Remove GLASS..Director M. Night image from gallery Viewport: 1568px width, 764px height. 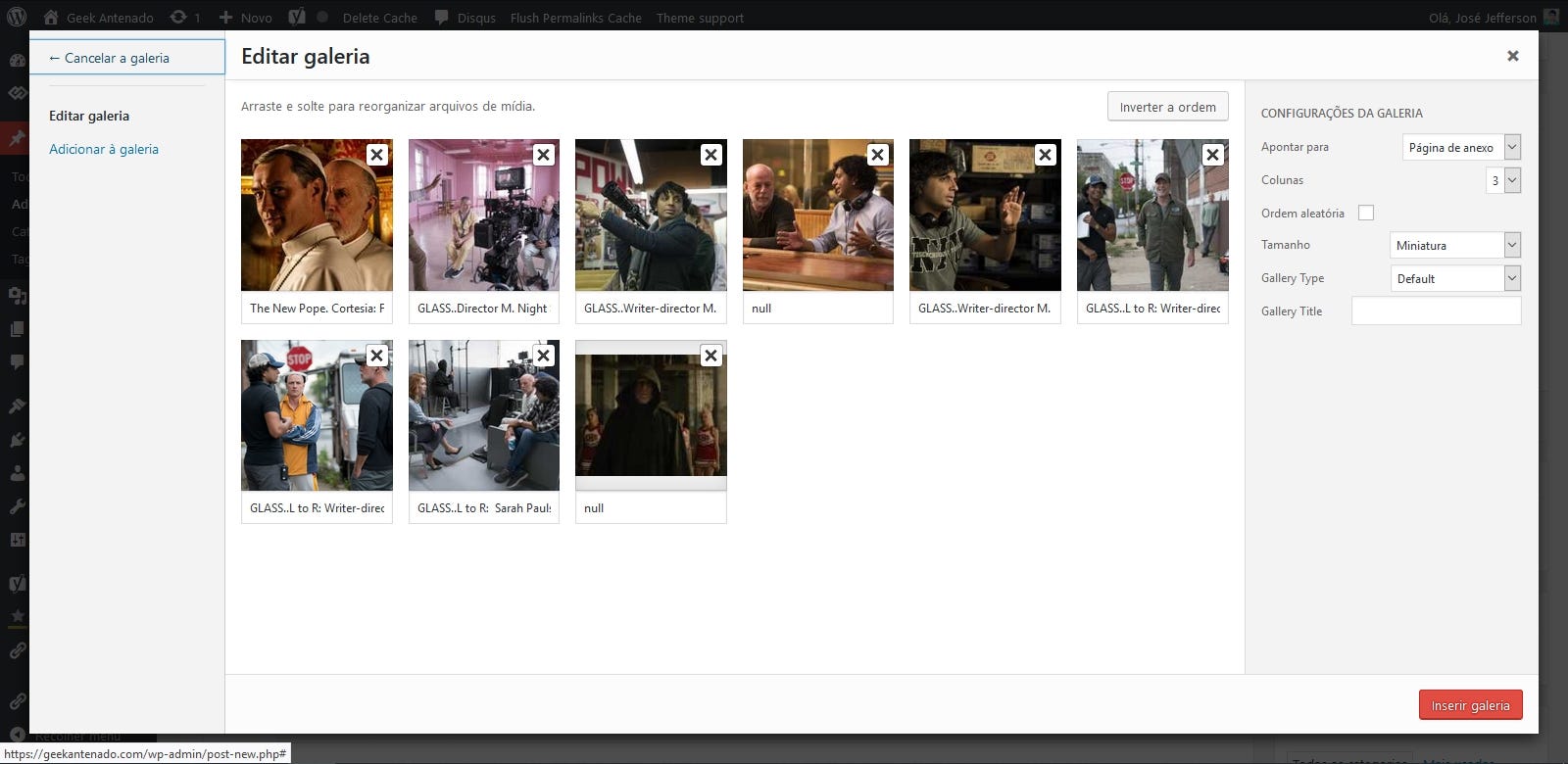coord(544,155)
